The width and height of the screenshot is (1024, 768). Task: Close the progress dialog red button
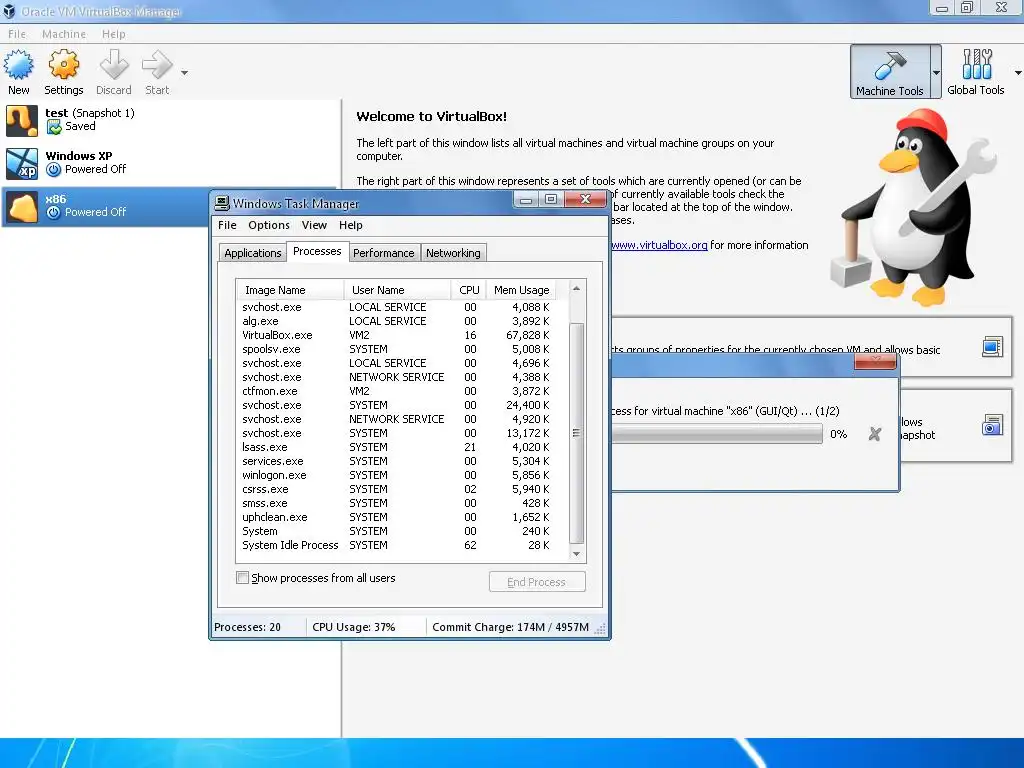click(x=875, y=361)
